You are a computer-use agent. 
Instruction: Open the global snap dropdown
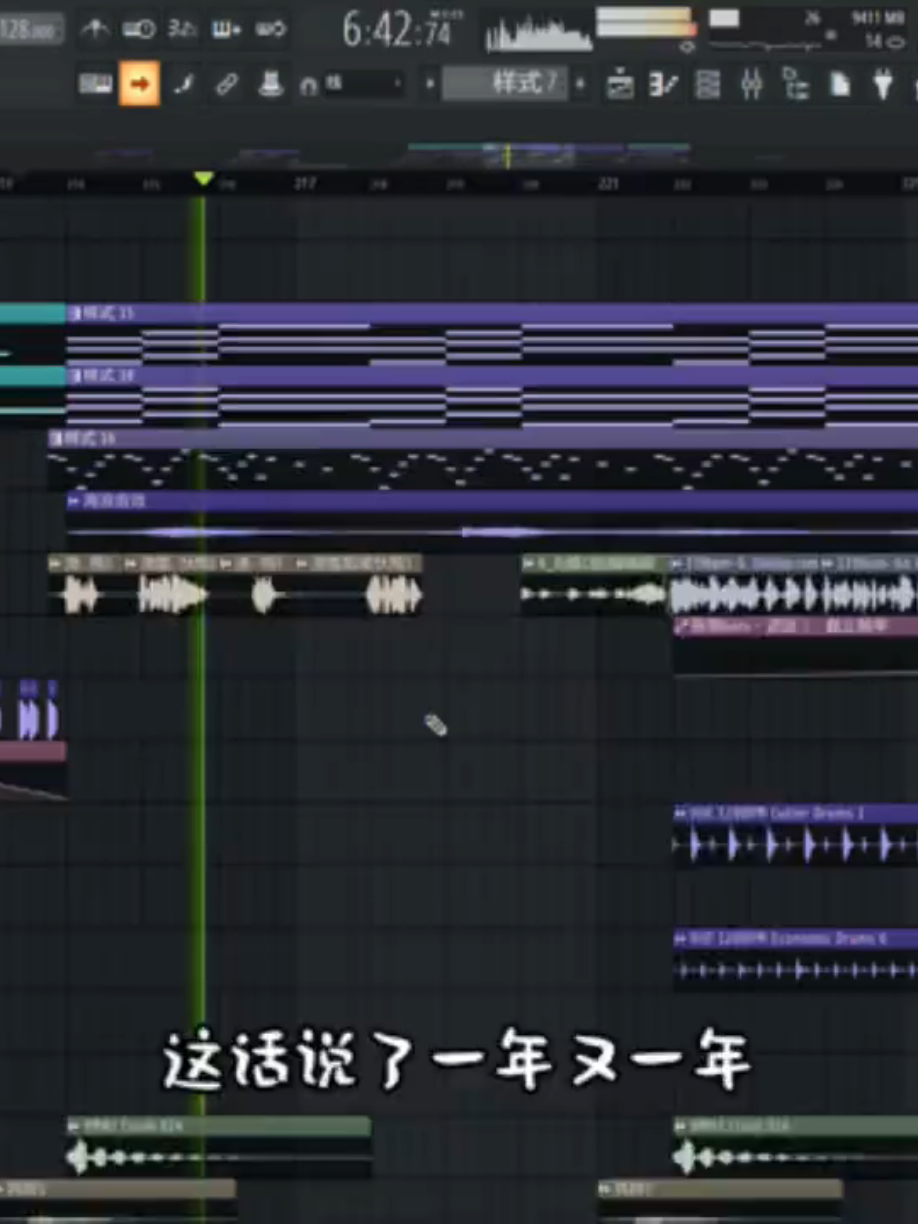pyautogui.click(x=364, y=85)
